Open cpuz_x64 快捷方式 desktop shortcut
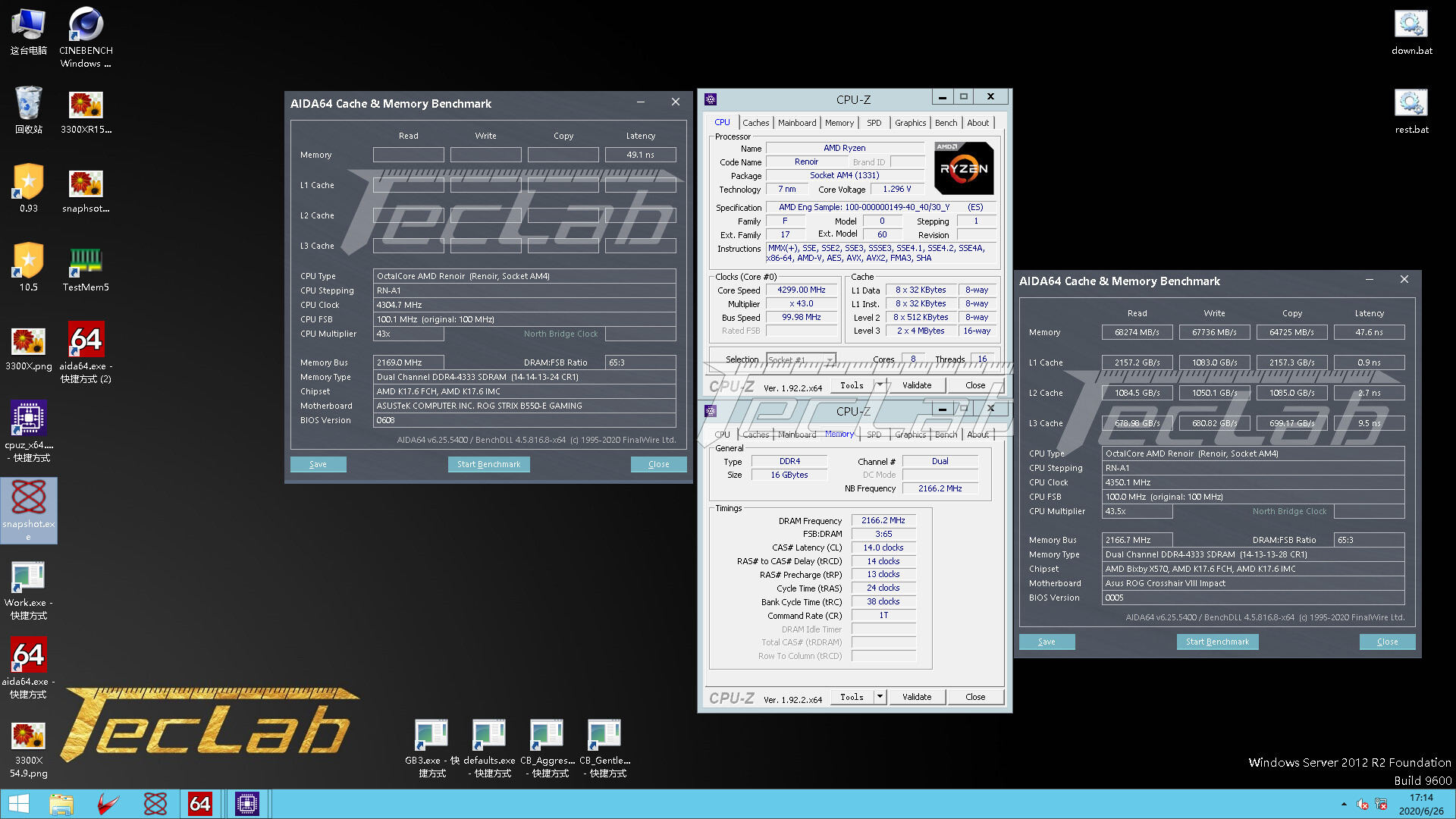Screen dimensions: 1456x819 pos(28,432)
